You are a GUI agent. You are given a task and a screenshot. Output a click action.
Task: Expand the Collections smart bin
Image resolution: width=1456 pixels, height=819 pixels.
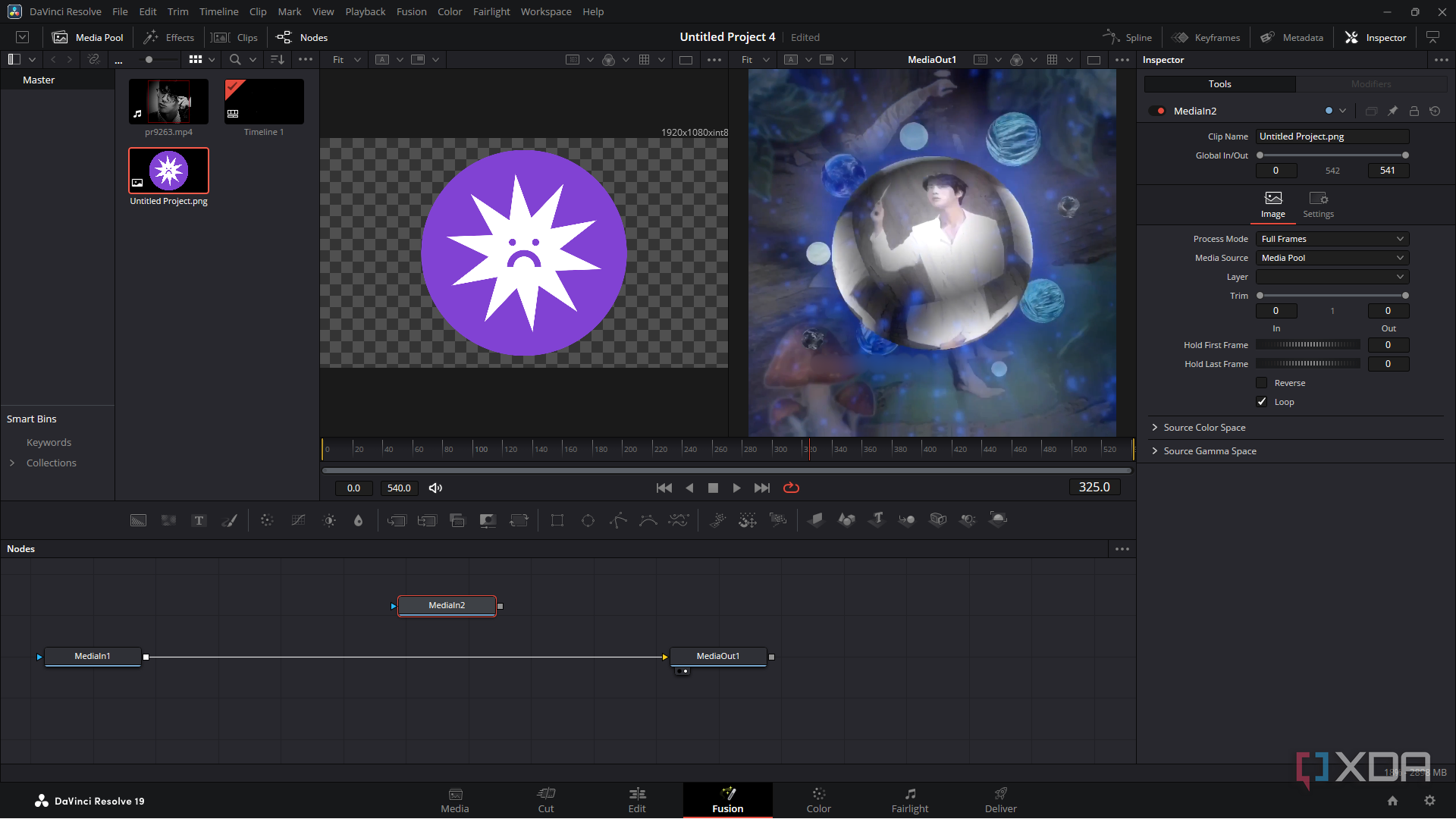(12, 463)
